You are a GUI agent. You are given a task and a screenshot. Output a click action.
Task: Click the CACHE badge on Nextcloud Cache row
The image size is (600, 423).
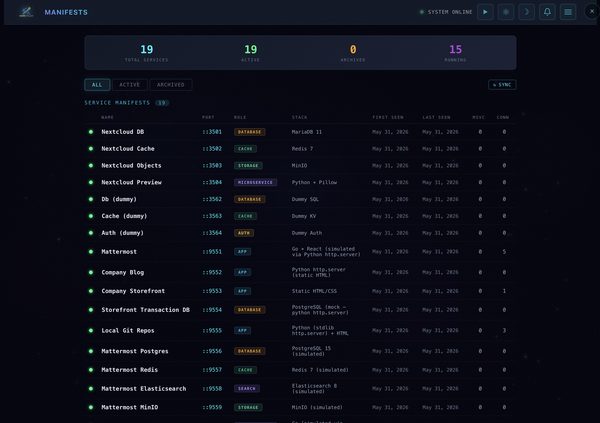click(245, 149)
